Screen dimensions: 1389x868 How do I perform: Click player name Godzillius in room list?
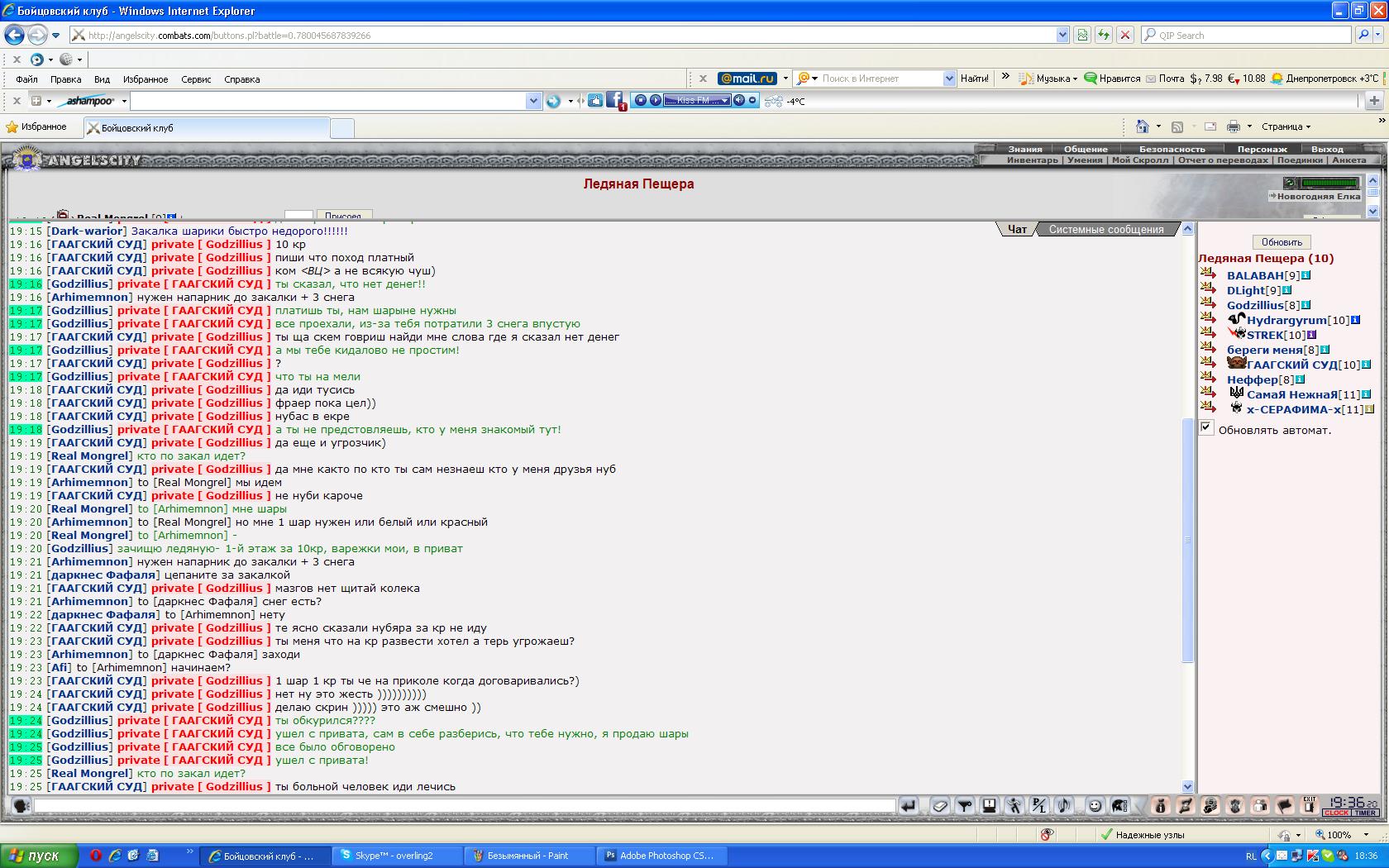[x=1255, y=305]
